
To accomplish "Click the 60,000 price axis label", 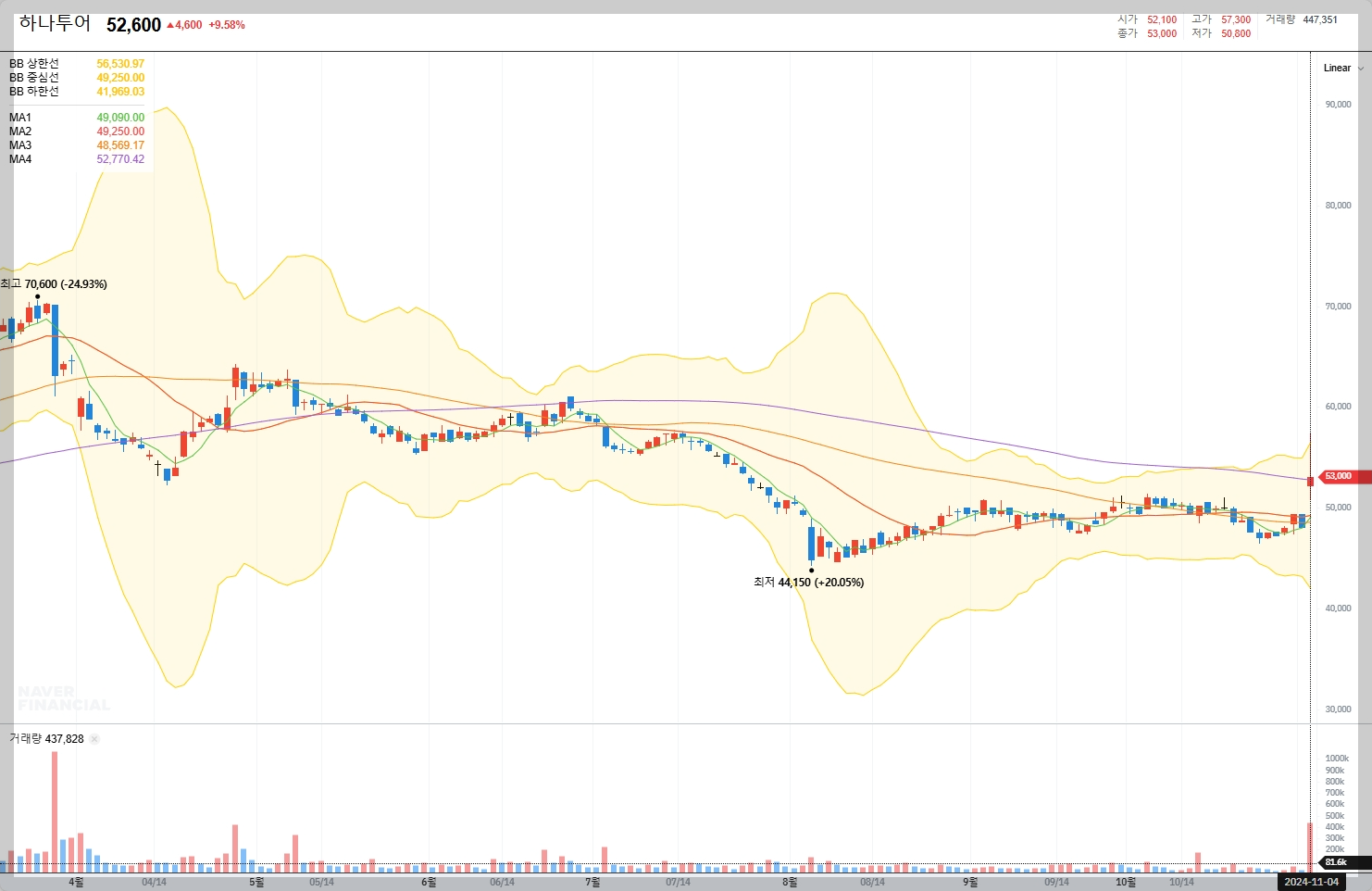I will coord(1338,407).
